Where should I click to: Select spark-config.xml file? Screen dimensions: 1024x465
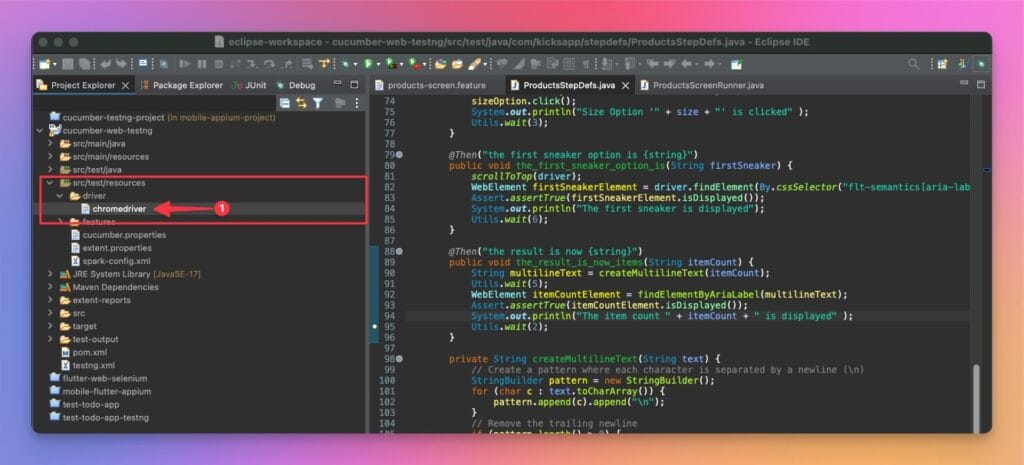109,261
